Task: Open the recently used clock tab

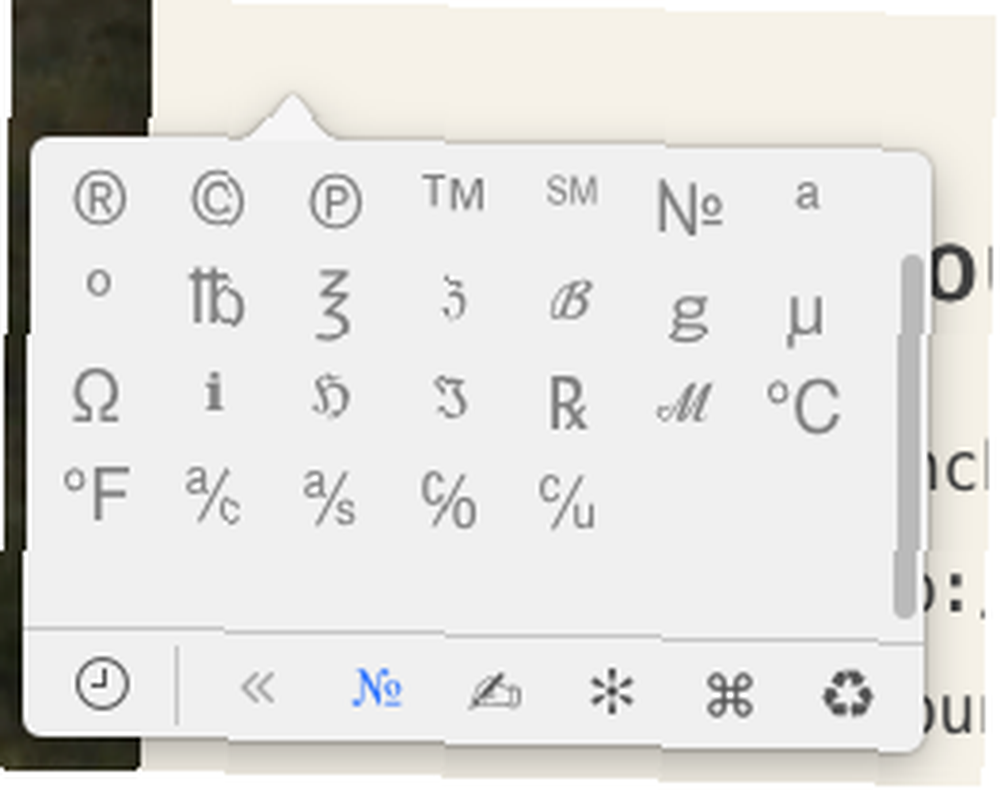Action: (x=102, y=684)
